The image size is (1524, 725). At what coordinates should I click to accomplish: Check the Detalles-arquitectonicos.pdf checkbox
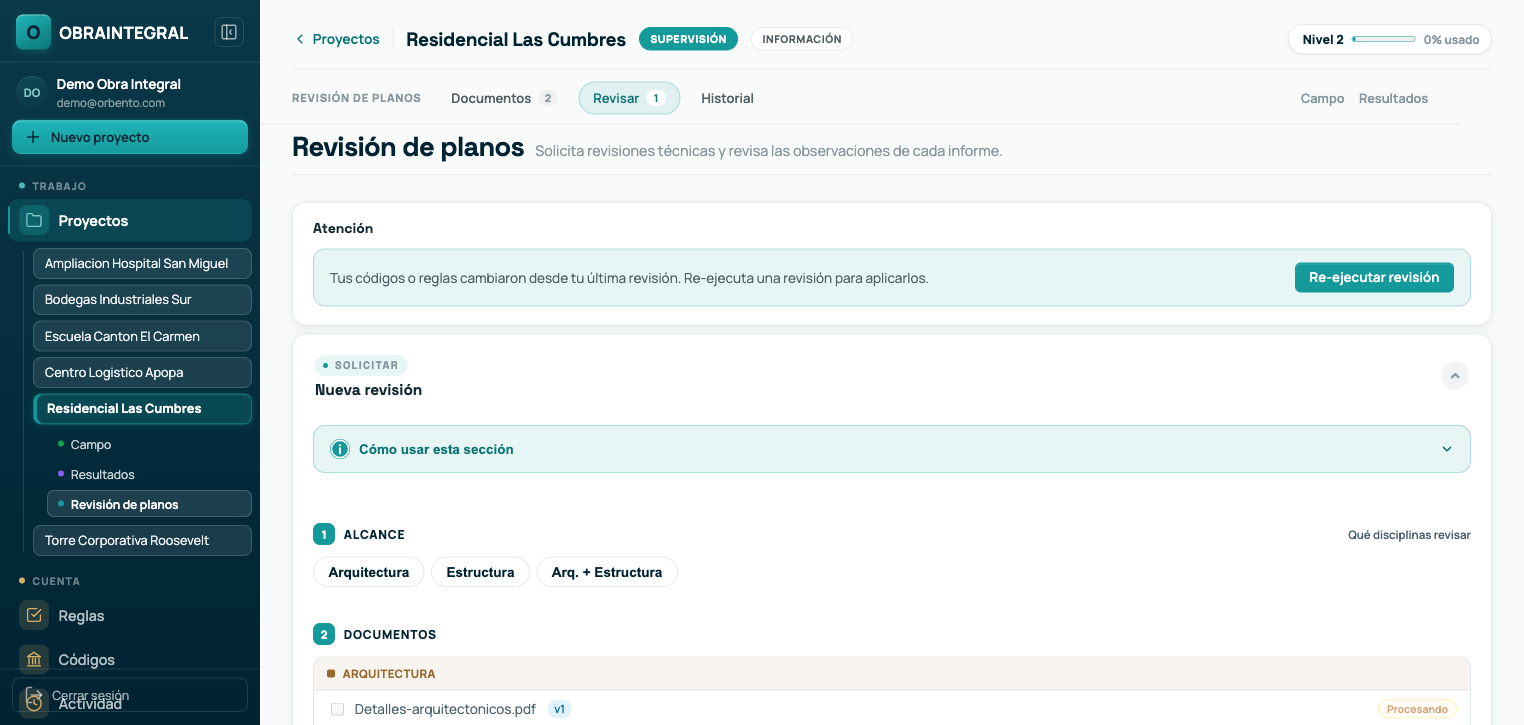coord(337,709)
